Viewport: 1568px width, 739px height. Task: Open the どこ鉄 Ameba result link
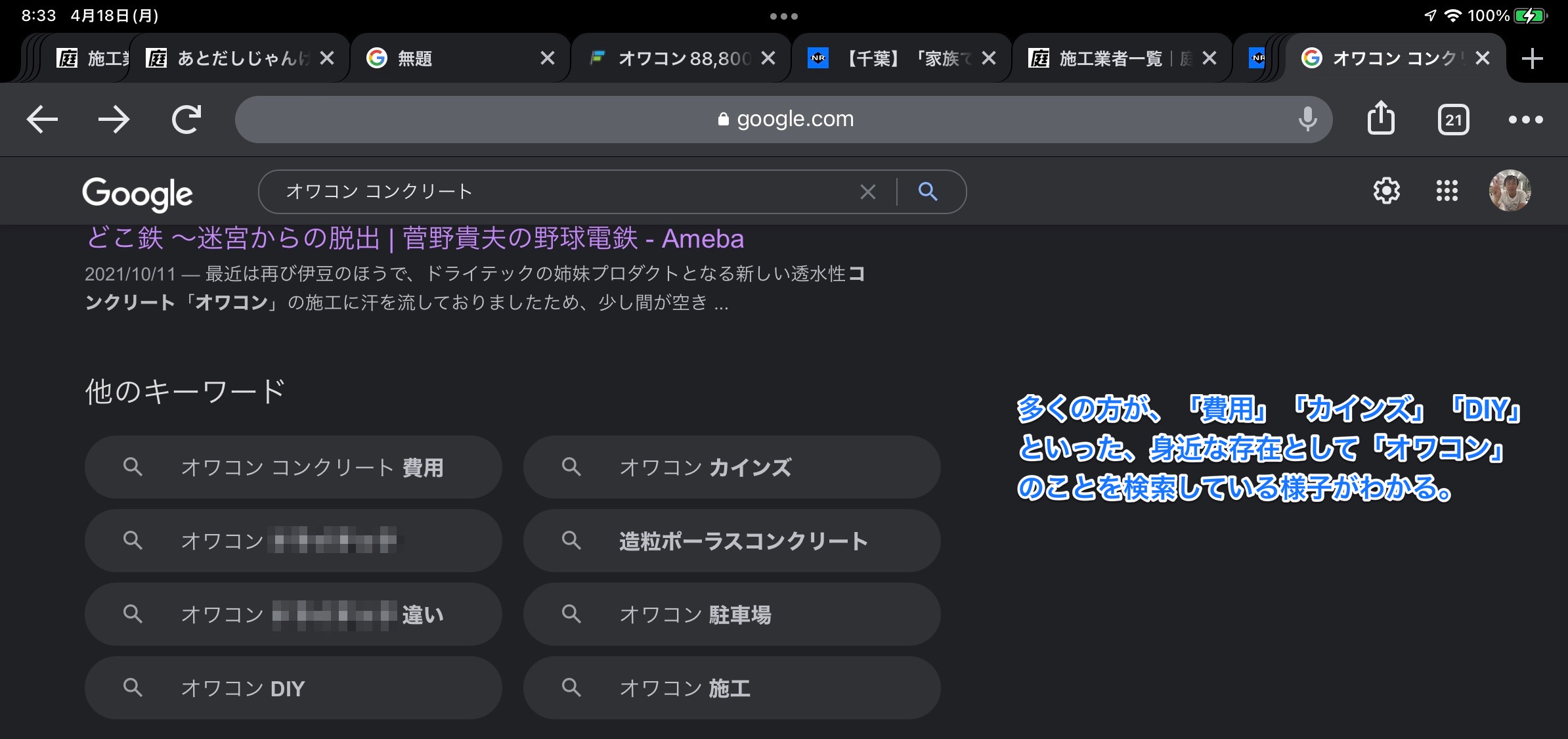(415, 238)
